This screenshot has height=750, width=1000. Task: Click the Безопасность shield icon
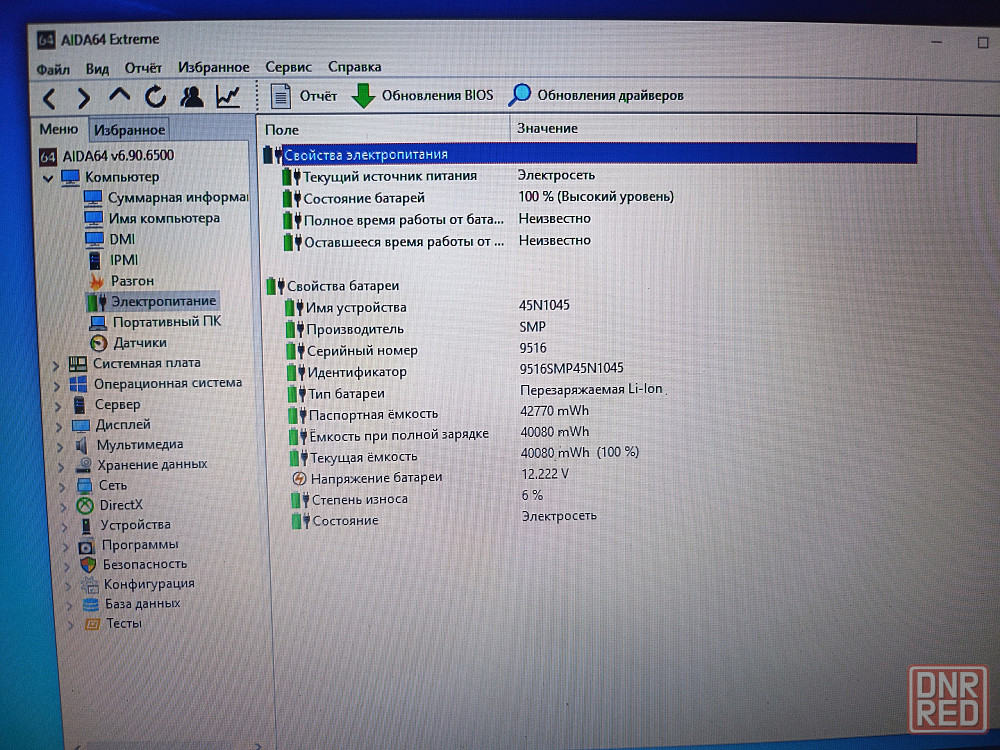[x=88, y=565]
